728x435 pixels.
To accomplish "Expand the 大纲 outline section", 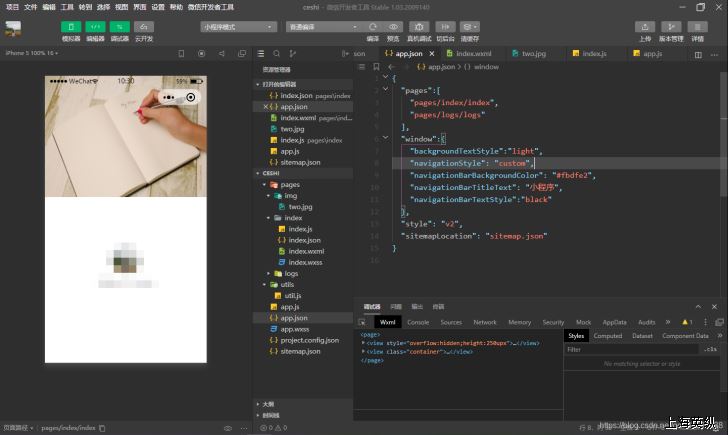I will coord(303,404).
